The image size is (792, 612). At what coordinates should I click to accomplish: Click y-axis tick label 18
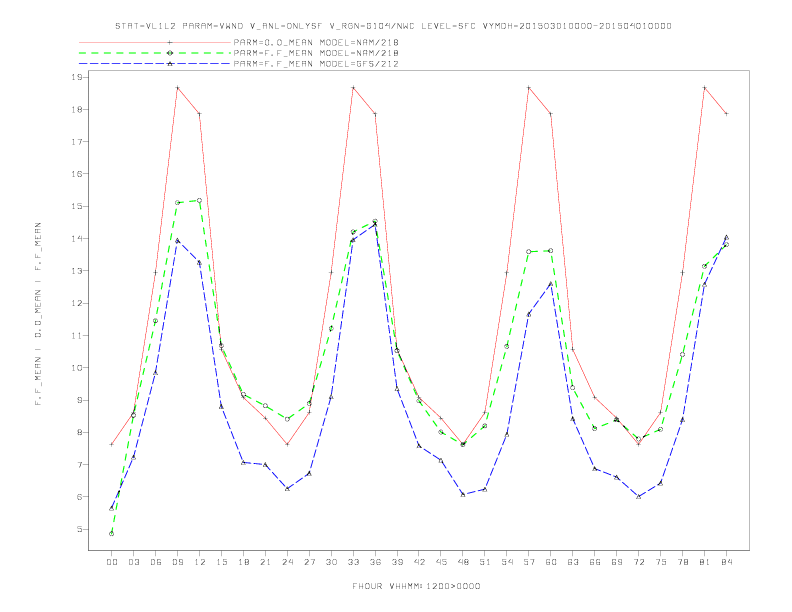tap(77, 110)
